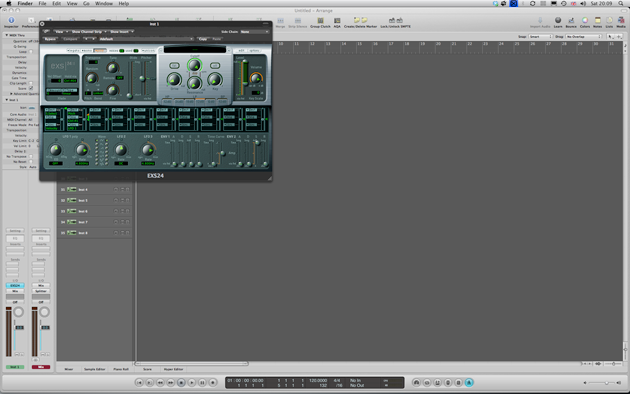Toggle the No Transpose checkbox
Screen dimensions: 630x394
point(31,156)
